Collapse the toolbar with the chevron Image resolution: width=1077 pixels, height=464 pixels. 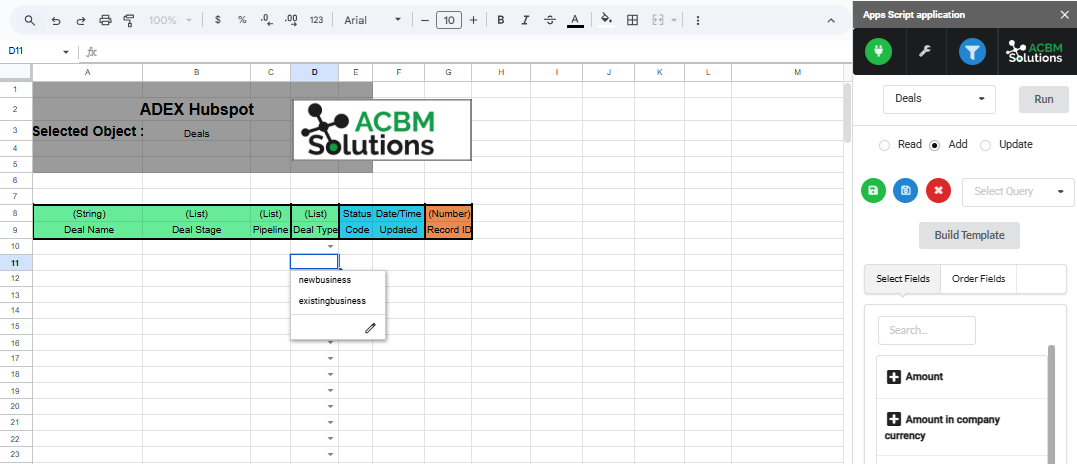click(831, 21)
